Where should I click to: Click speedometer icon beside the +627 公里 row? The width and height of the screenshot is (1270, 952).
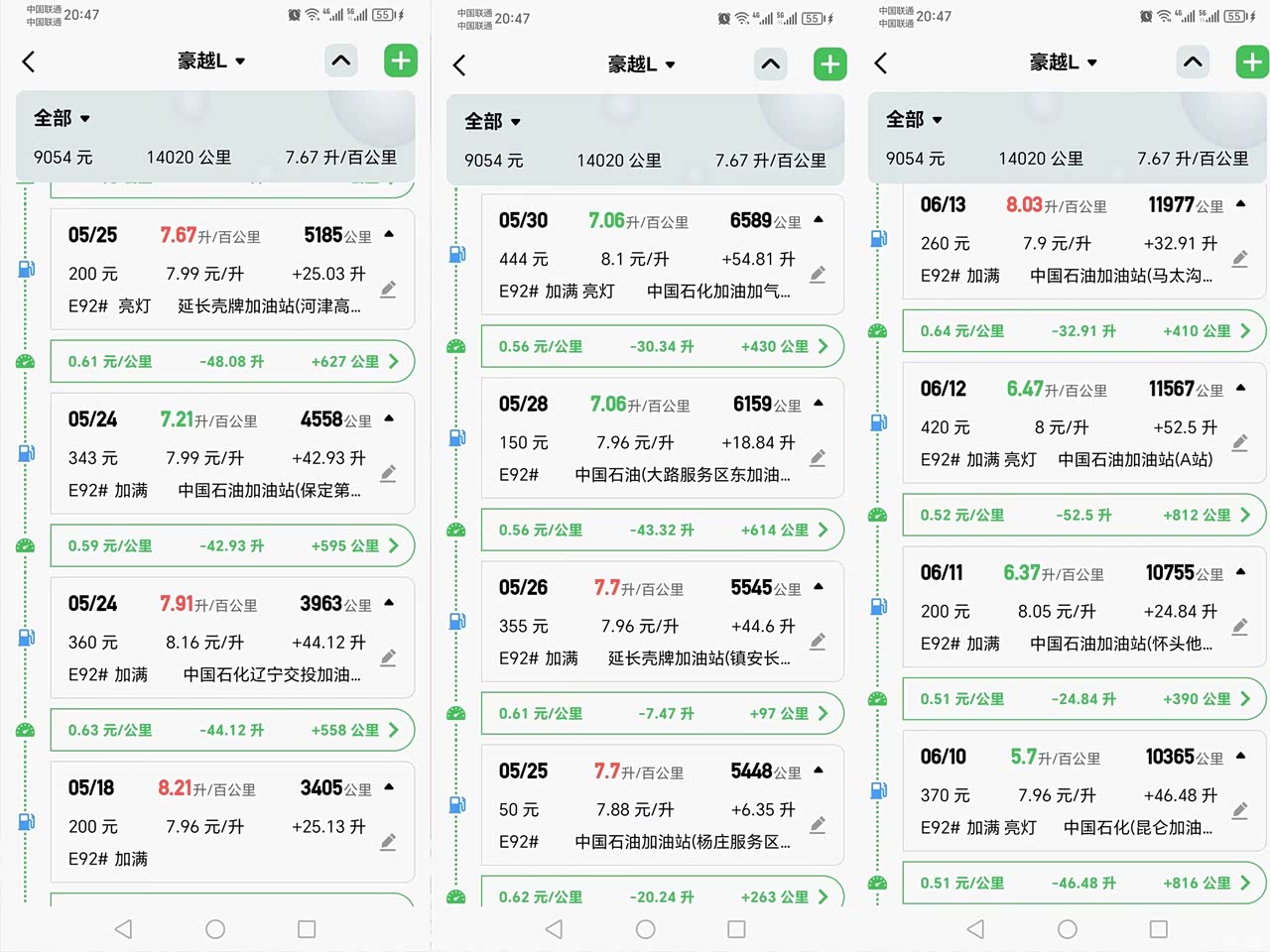[26, 362]
